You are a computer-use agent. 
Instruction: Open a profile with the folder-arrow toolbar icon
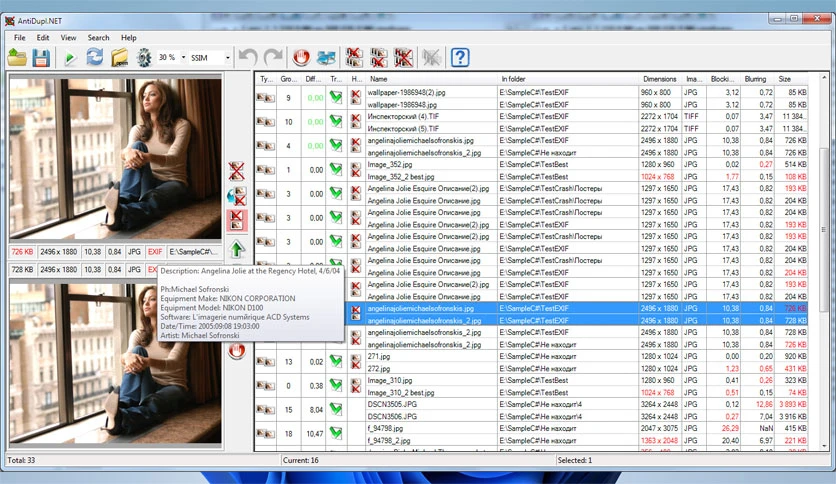pos(17,58)
